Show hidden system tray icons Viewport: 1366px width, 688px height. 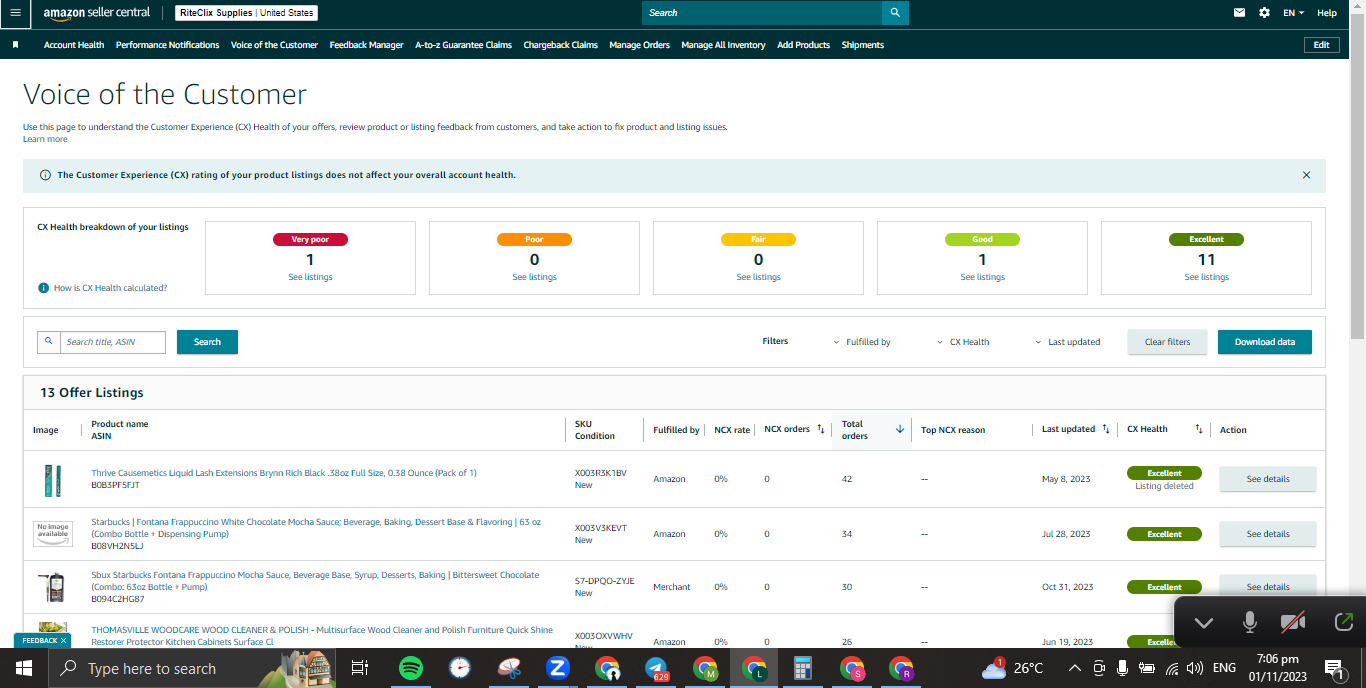[1074, 668]
